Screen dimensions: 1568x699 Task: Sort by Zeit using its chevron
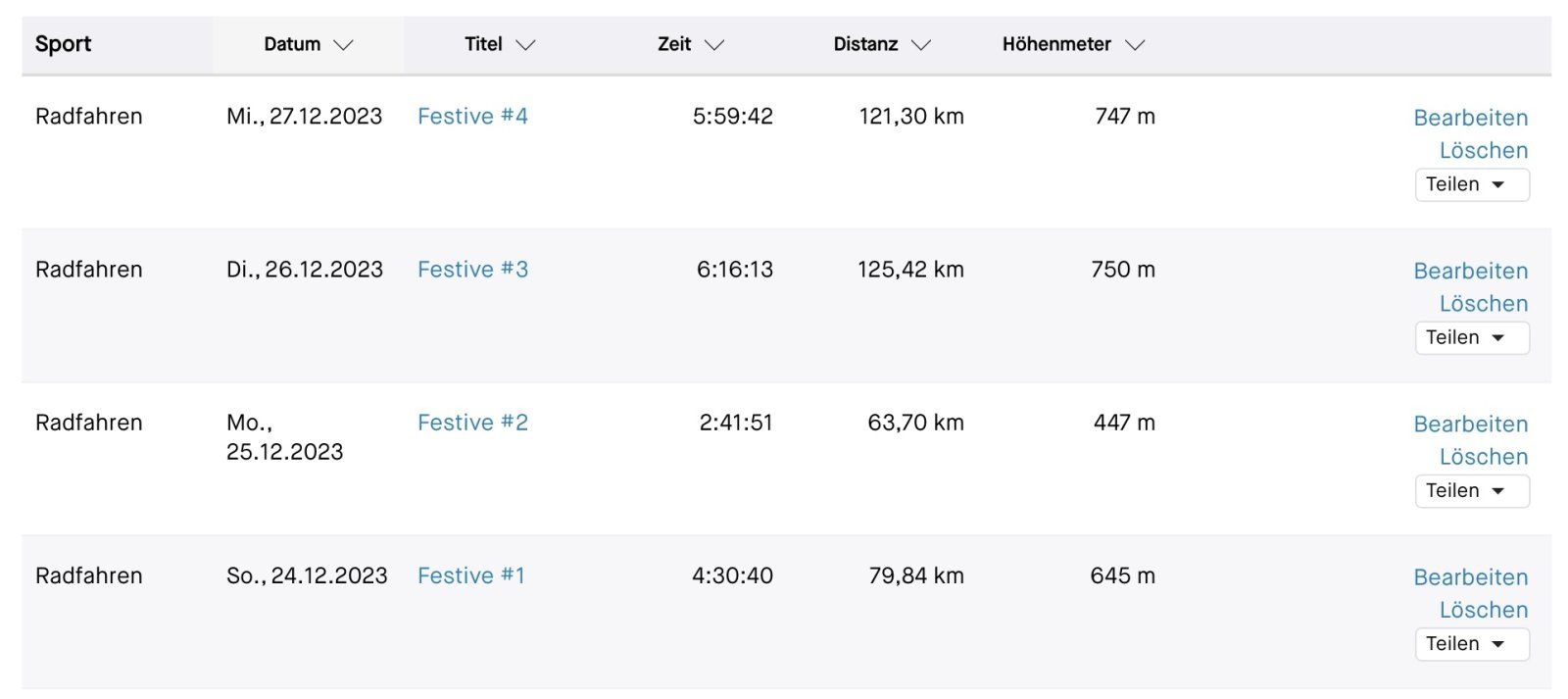click(714, 45)
